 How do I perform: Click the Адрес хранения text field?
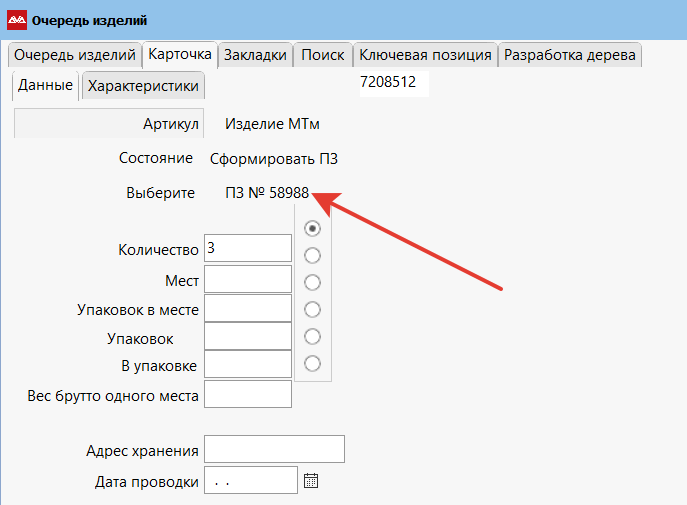(274, 450)
